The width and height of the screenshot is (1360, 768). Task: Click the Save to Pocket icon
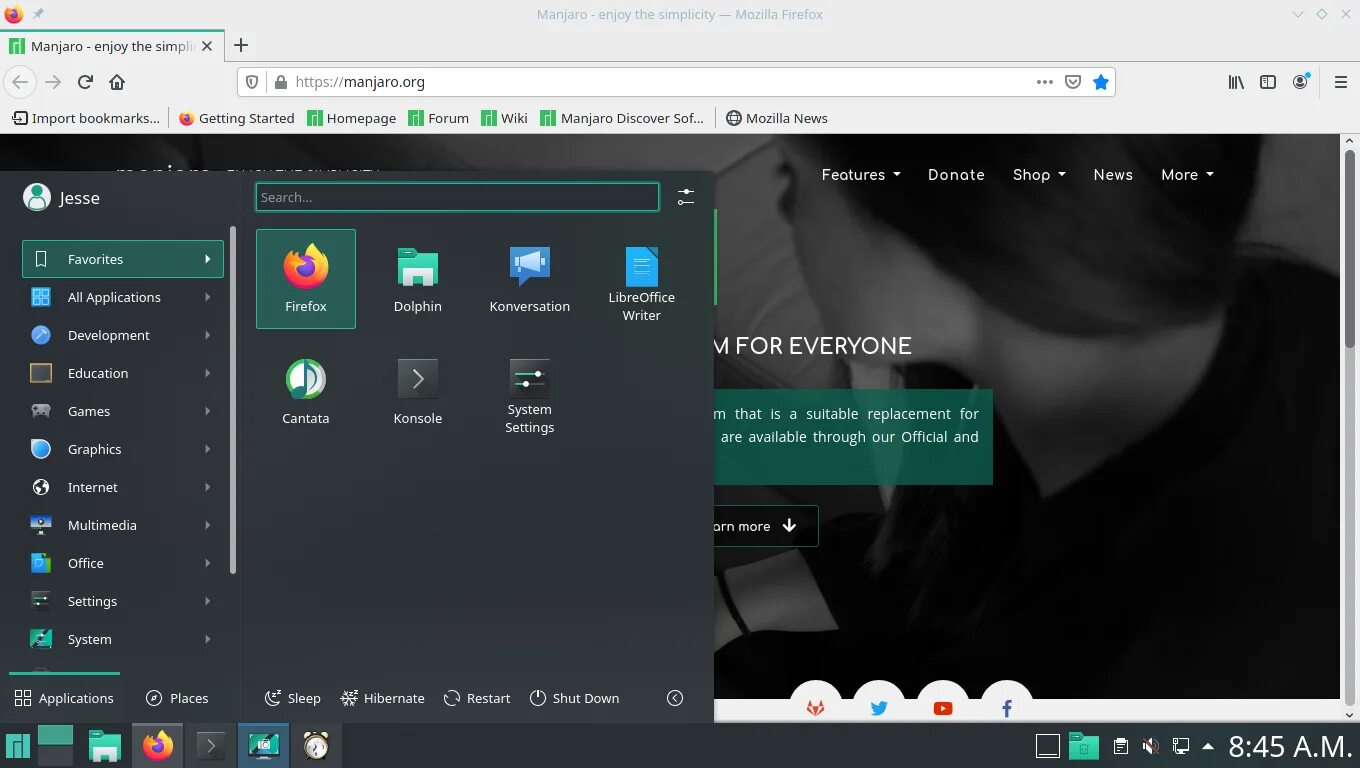pos(1073,82)
